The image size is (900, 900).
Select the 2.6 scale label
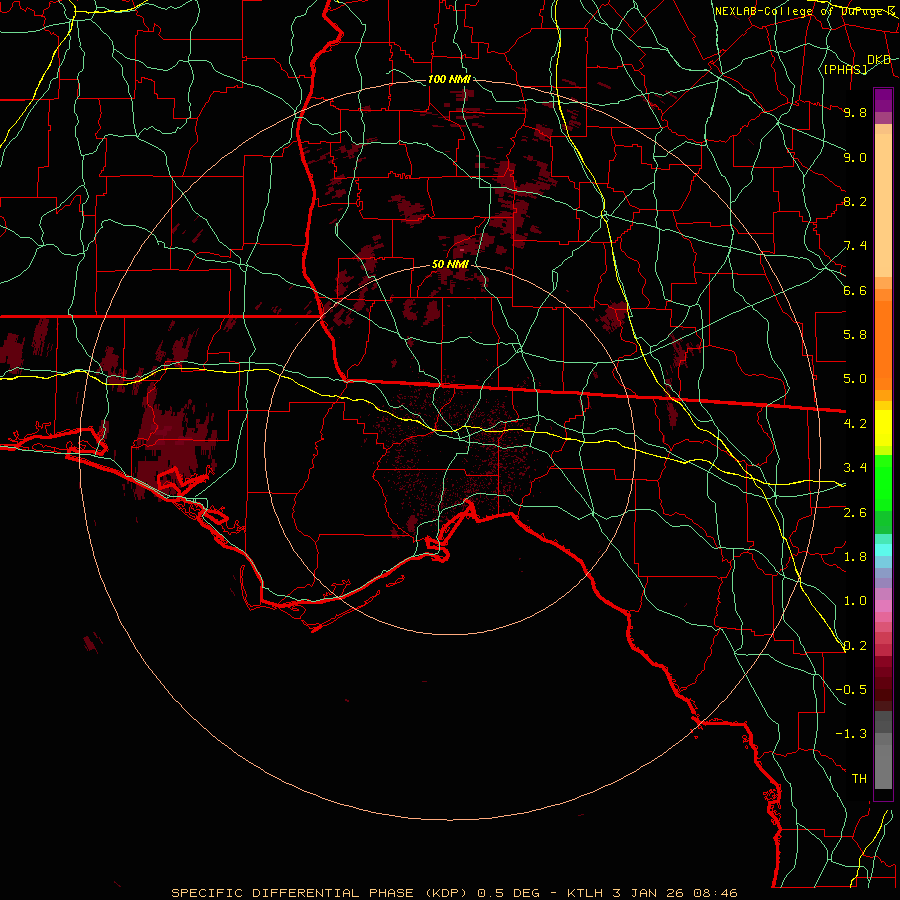tap(855, 512)
